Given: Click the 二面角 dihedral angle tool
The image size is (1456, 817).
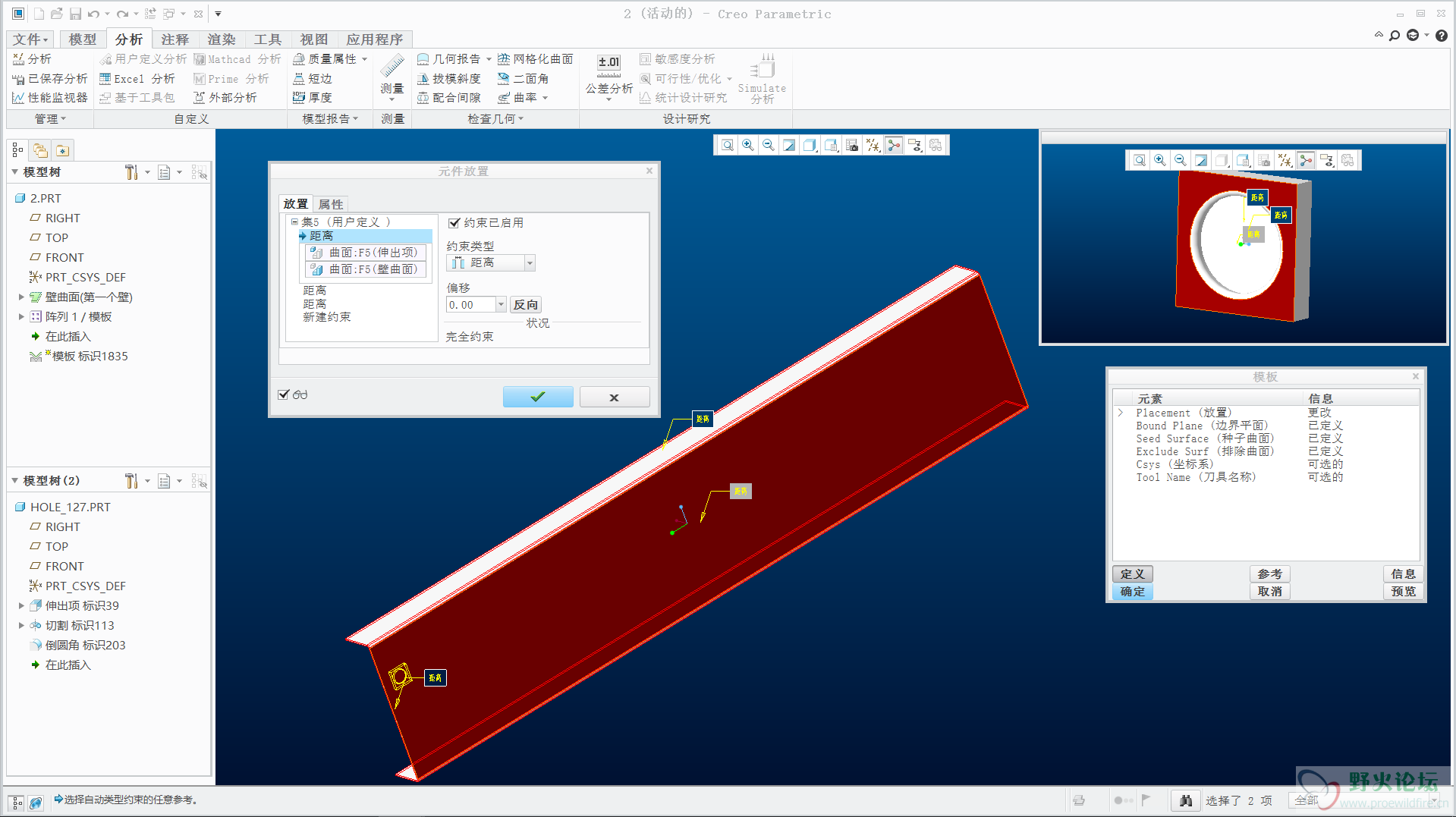Looking at the screenshot, I should (523, 78).
